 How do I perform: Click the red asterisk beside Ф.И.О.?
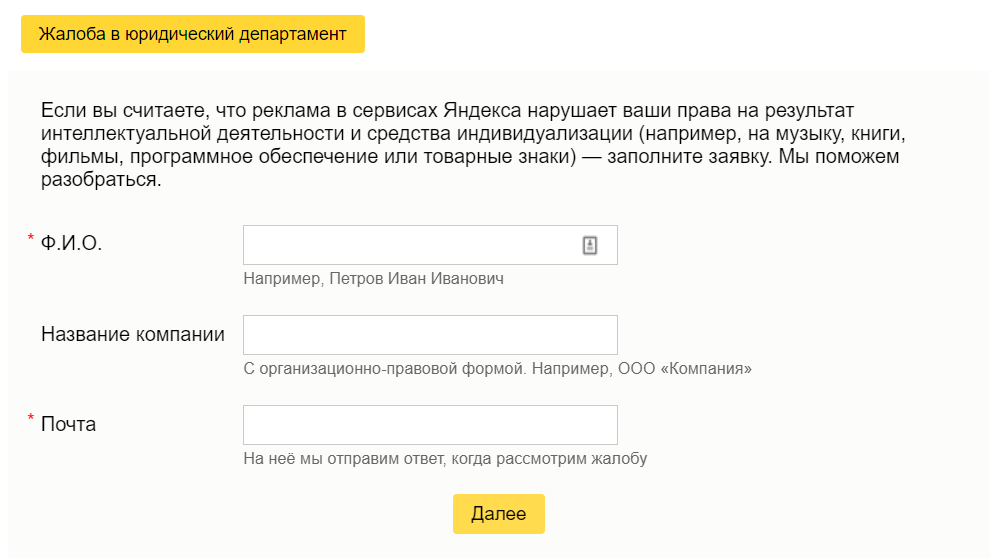31,238
